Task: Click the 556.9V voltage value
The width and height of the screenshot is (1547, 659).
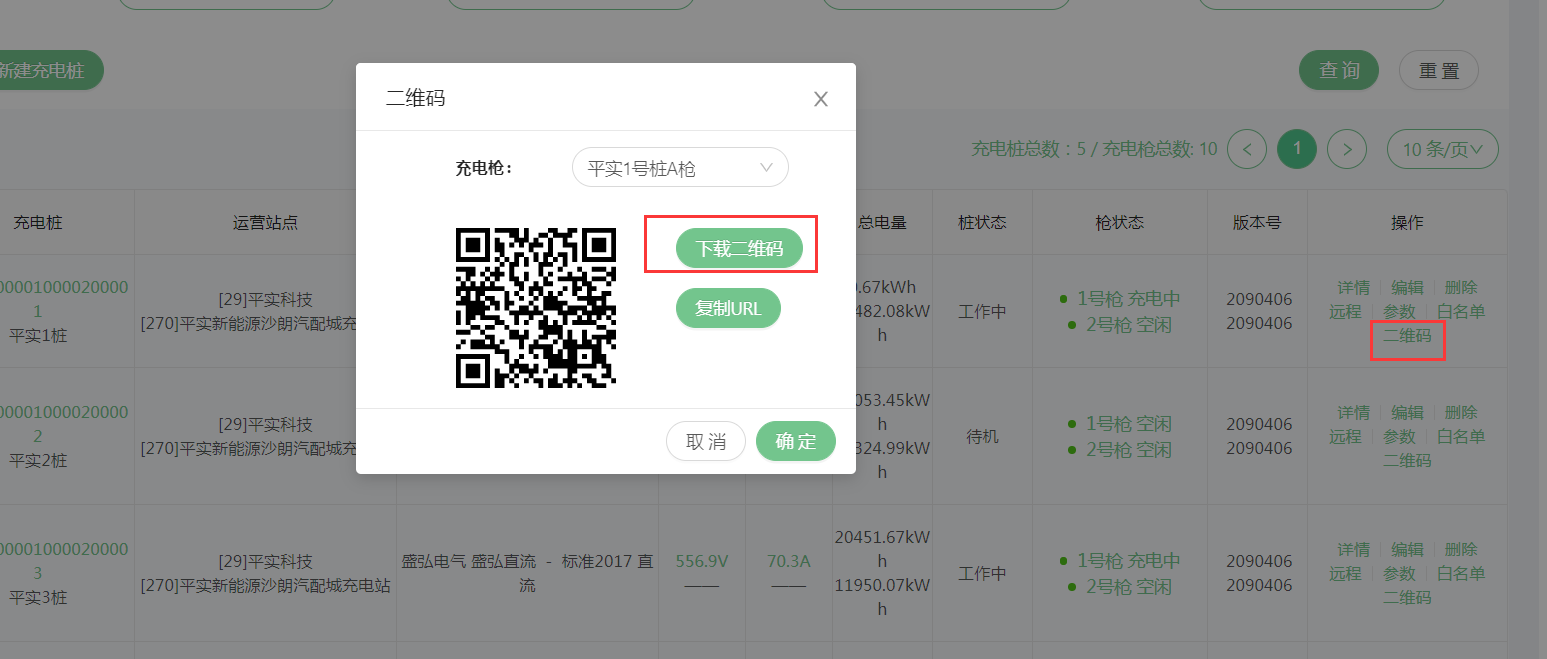Action: pyautogui.click(x=702, y=561)
